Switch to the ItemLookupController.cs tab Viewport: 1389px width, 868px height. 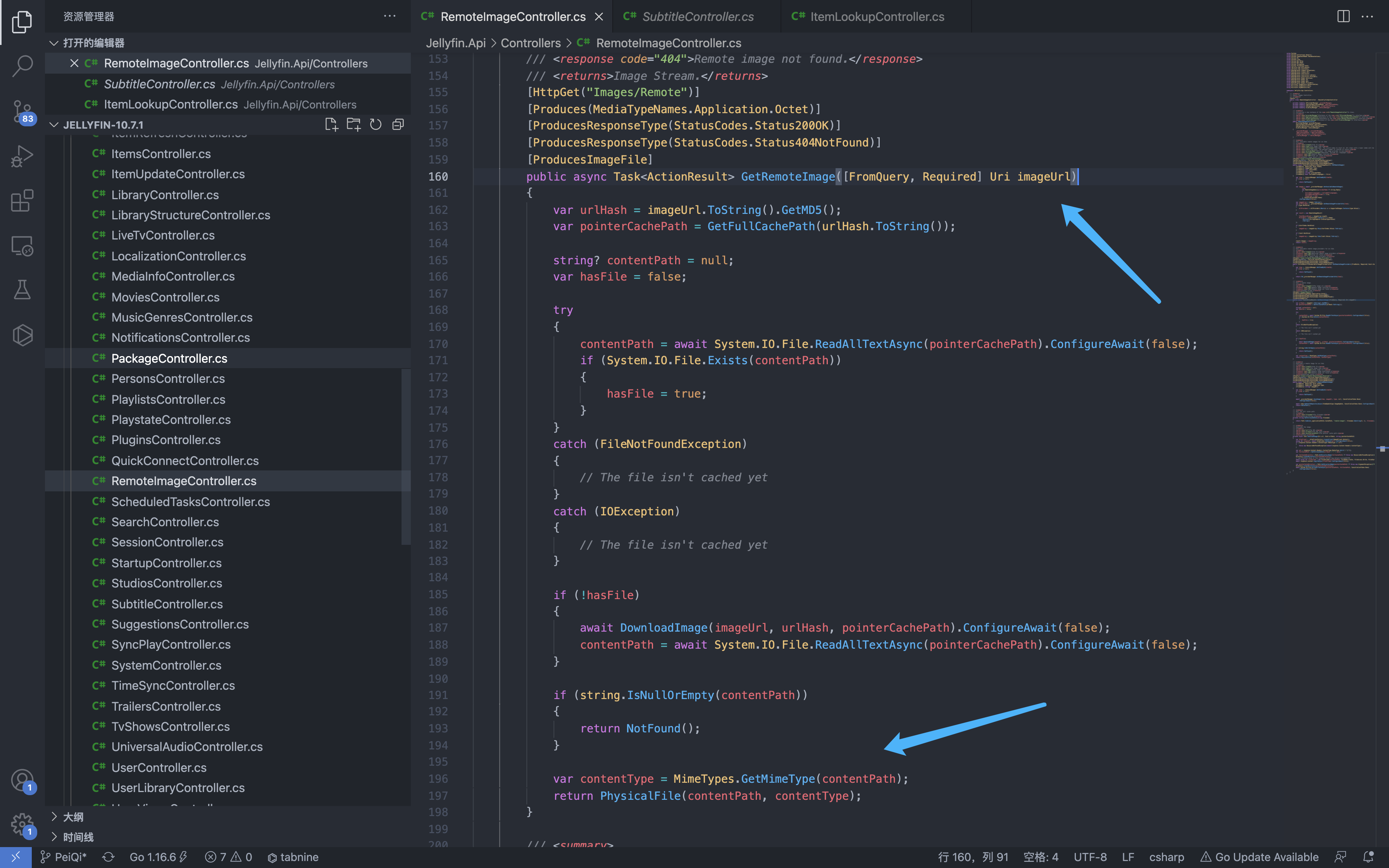pos(876,17)
